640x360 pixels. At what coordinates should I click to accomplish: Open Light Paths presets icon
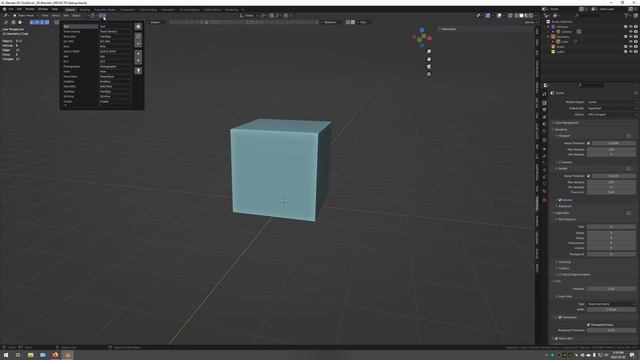point(629,213)
